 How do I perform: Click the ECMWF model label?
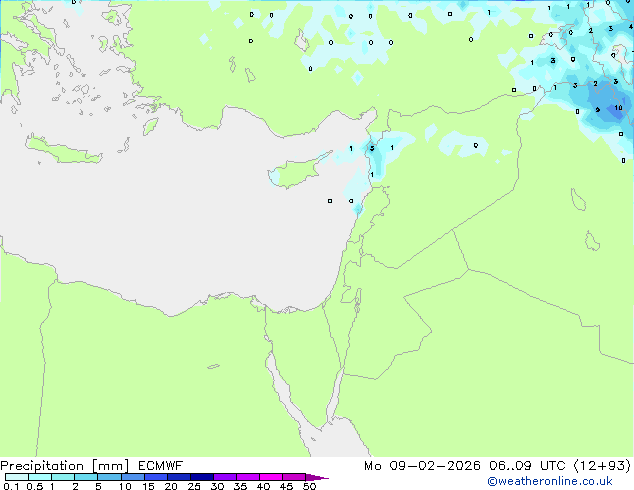pos(161,466)
